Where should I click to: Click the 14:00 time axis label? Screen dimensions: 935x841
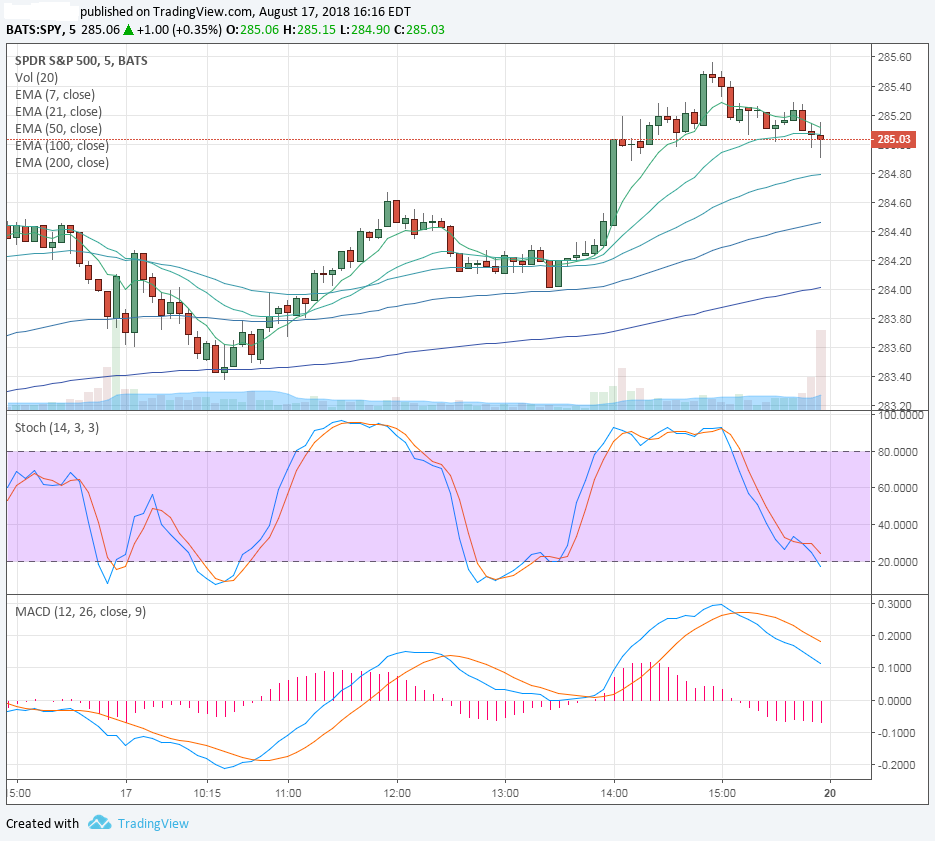click(614, 793)
